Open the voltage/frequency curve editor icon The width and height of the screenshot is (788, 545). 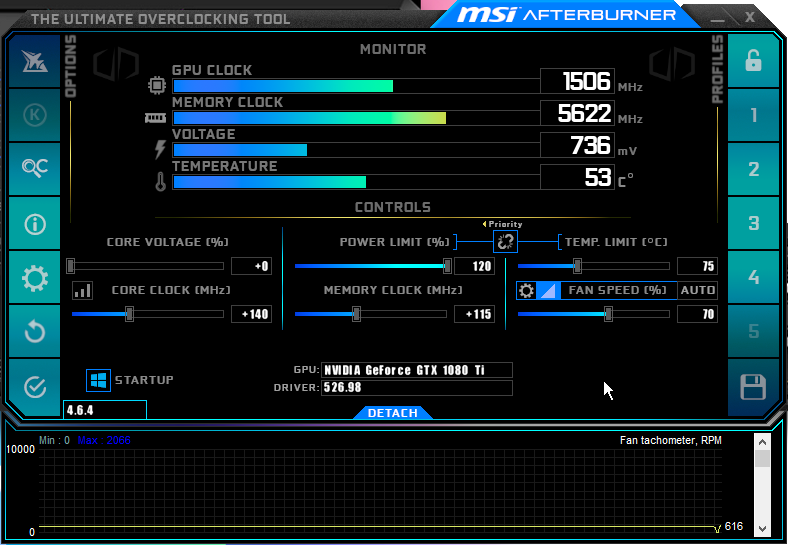click(x=82, y=290)
